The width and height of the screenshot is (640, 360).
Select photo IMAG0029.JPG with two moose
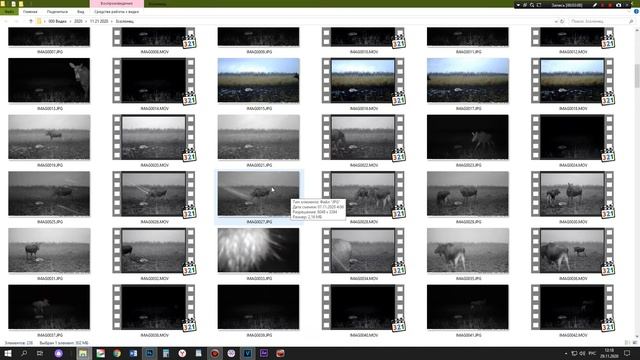tap(468, 193)
